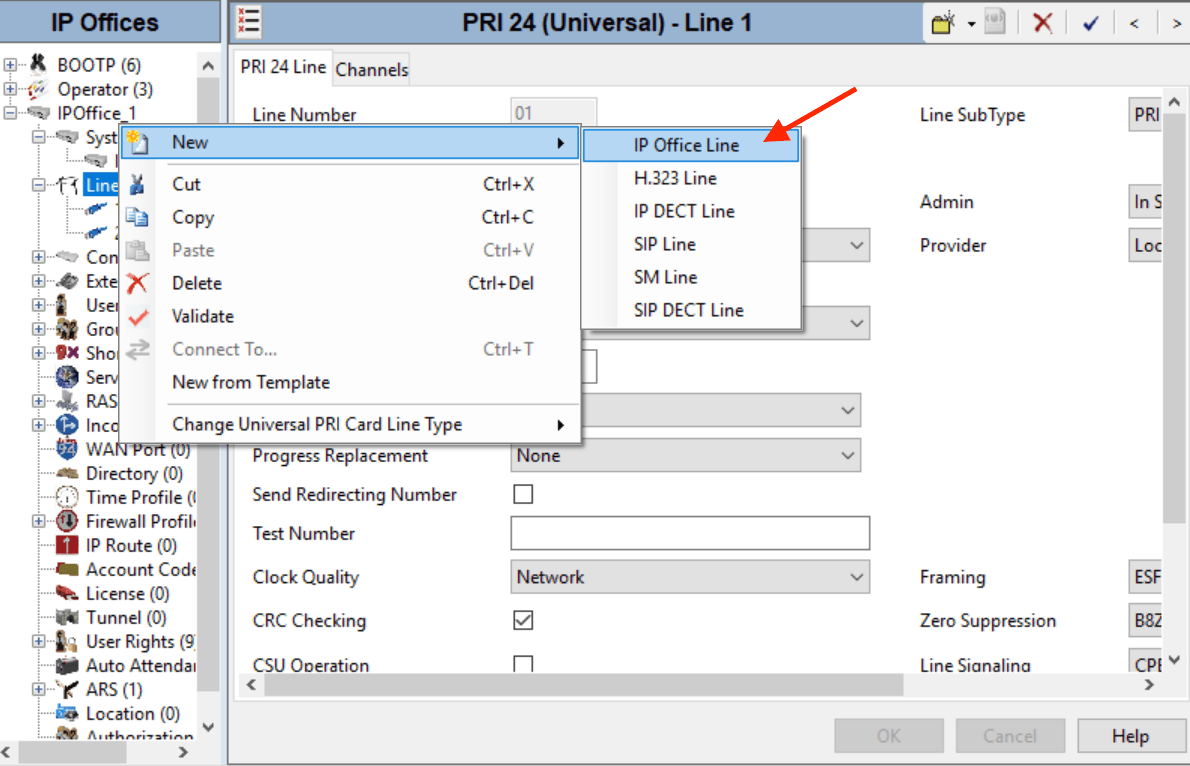
Task: Click the delete record red X toolbar icon
Action: point(1043,23)
